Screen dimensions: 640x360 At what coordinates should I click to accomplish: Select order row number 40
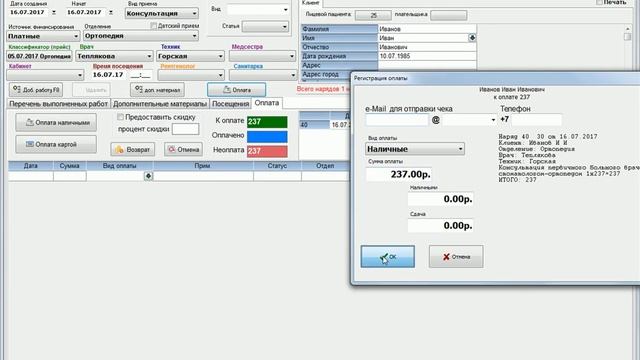coord(314,125)
